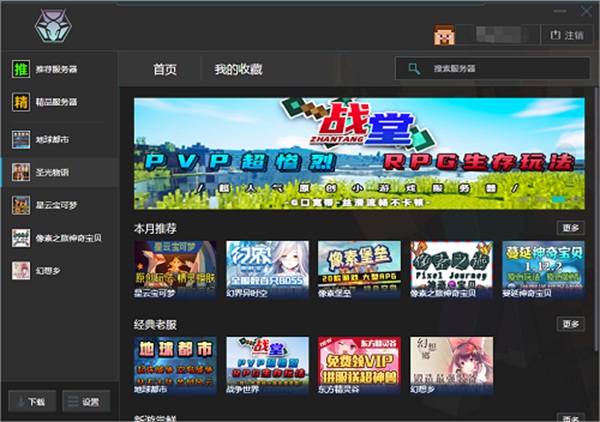Select 像素之旅神奇宝贝 label in the sidebar
Image resolution: width=600 pixels, height=422 pixels.
[x=69, y=238]
